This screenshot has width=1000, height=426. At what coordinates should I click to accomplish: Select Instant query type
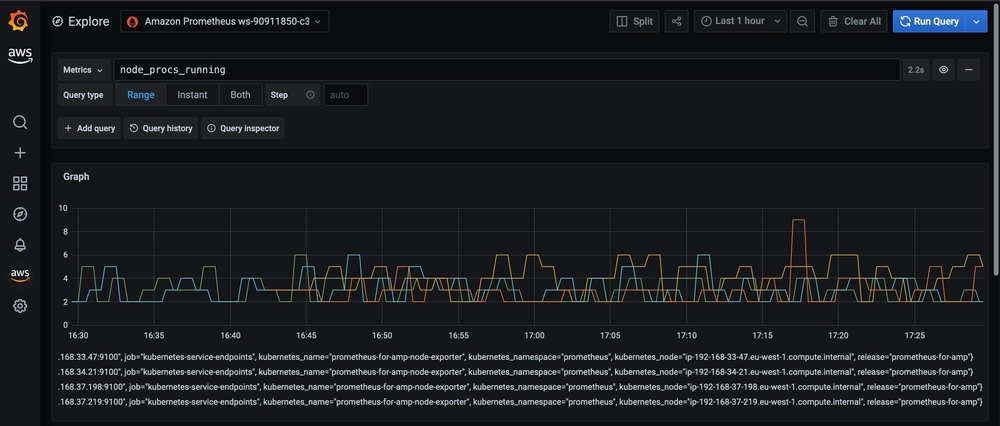[192, 95]
